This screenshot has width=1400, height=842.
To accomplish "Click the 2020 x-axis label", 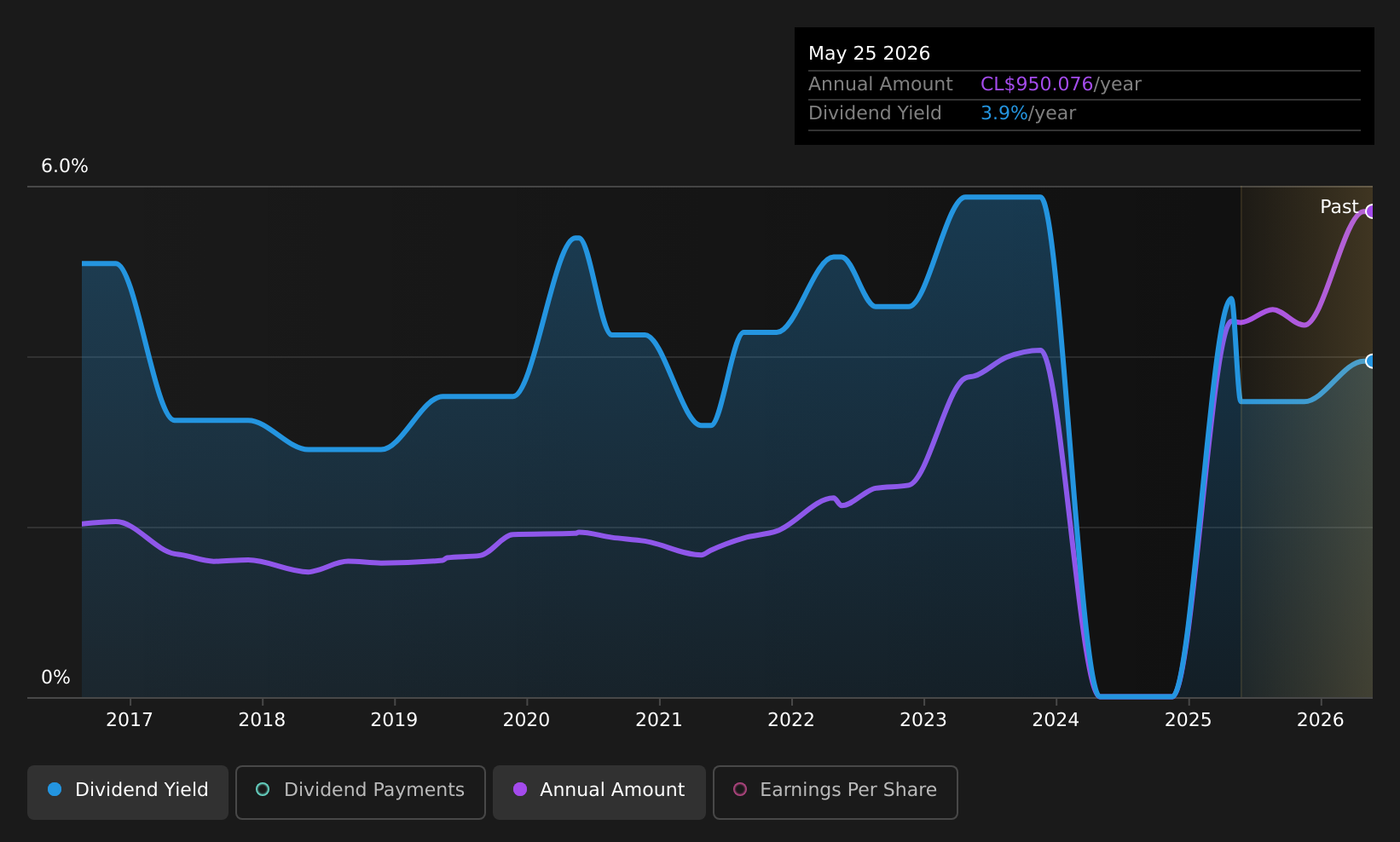I will [527, 720].
